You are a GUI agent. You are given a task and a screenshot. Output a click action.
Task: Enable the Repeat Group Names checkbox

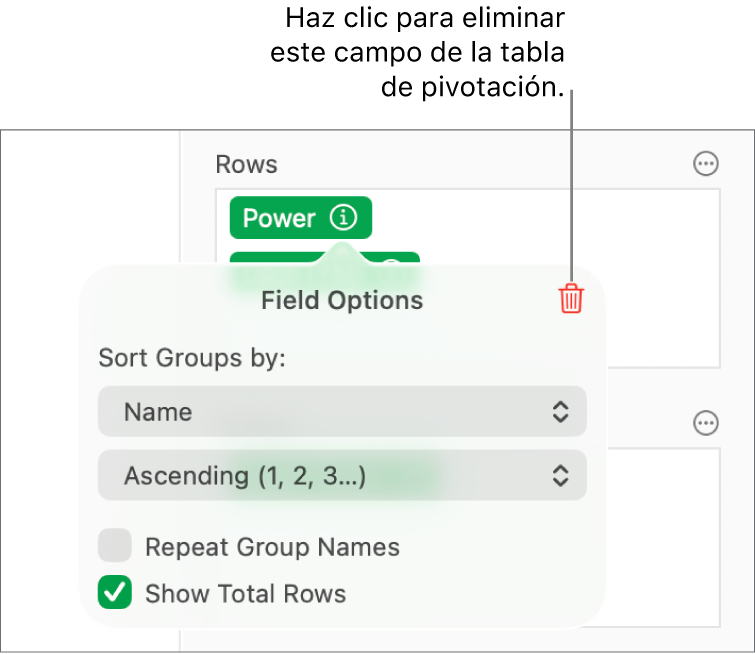(x=115, y=547)
